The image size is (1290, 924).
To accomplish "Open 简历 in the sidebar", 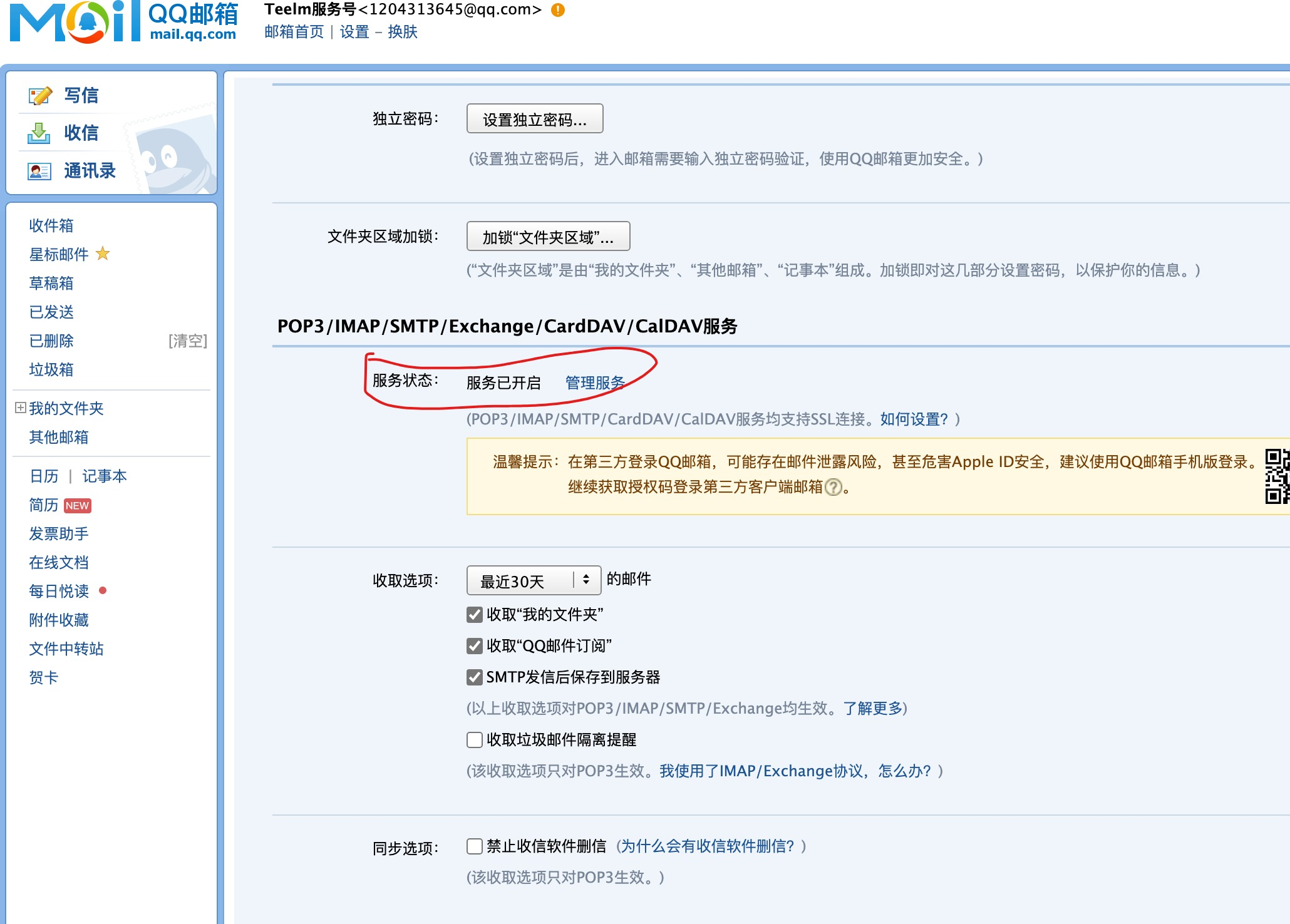I will (44, 505).
